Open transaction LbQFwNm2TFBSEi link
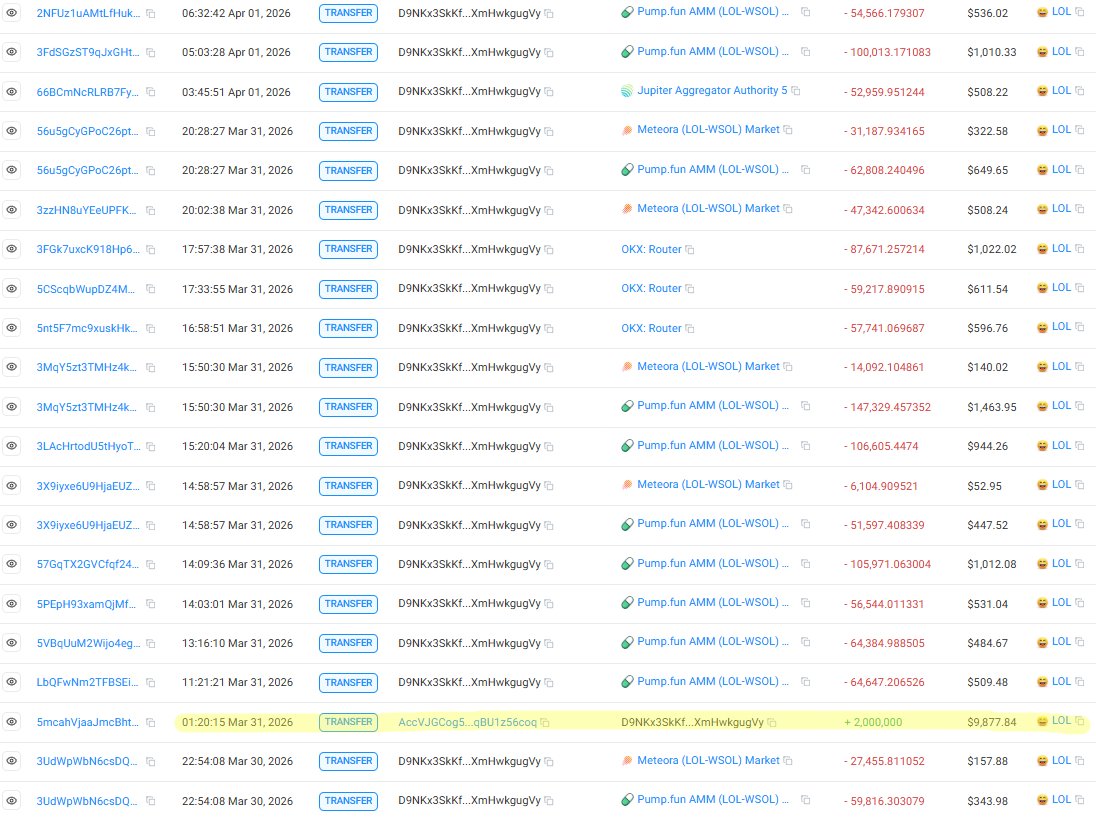 (x=87, y=682)
